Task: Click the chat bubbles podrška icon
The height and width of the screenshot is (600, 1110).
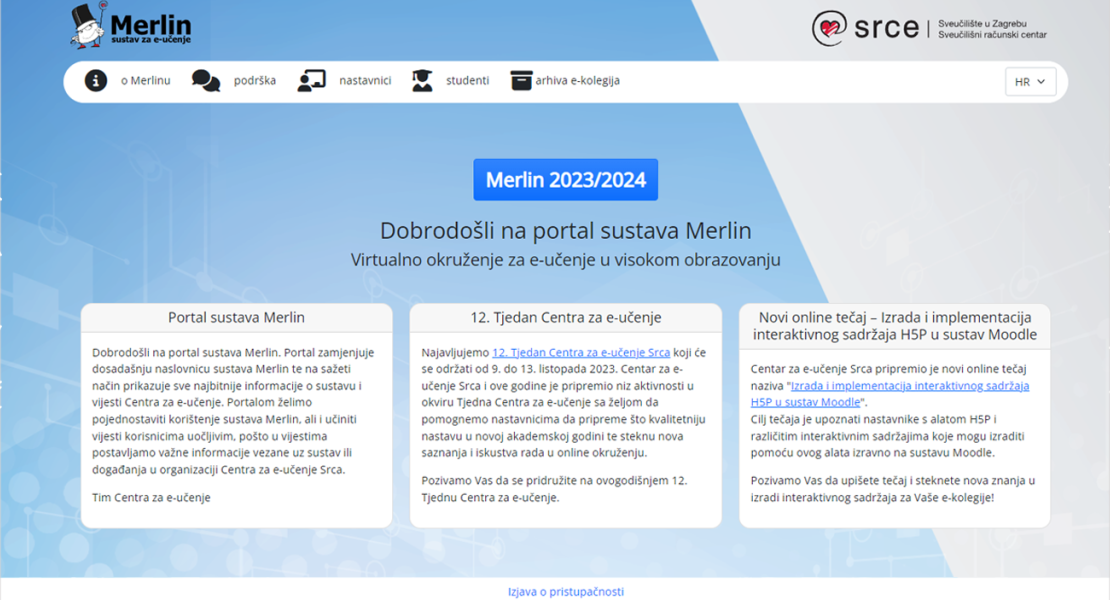Action: pos(206,81)
